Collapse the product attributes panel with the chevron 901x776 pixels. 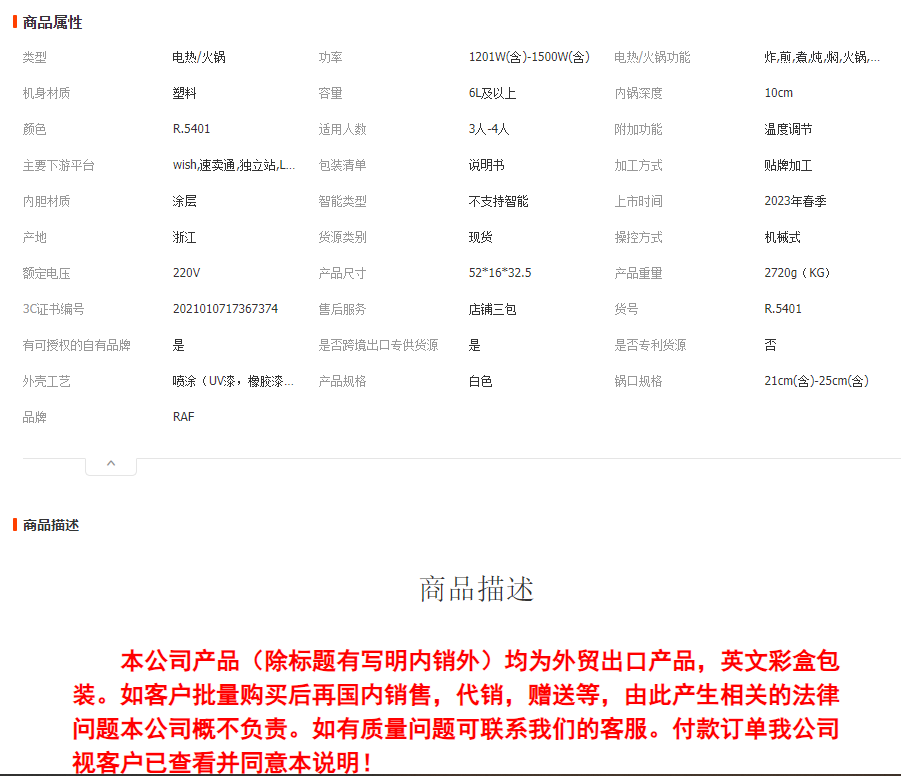tap(111, 464)
